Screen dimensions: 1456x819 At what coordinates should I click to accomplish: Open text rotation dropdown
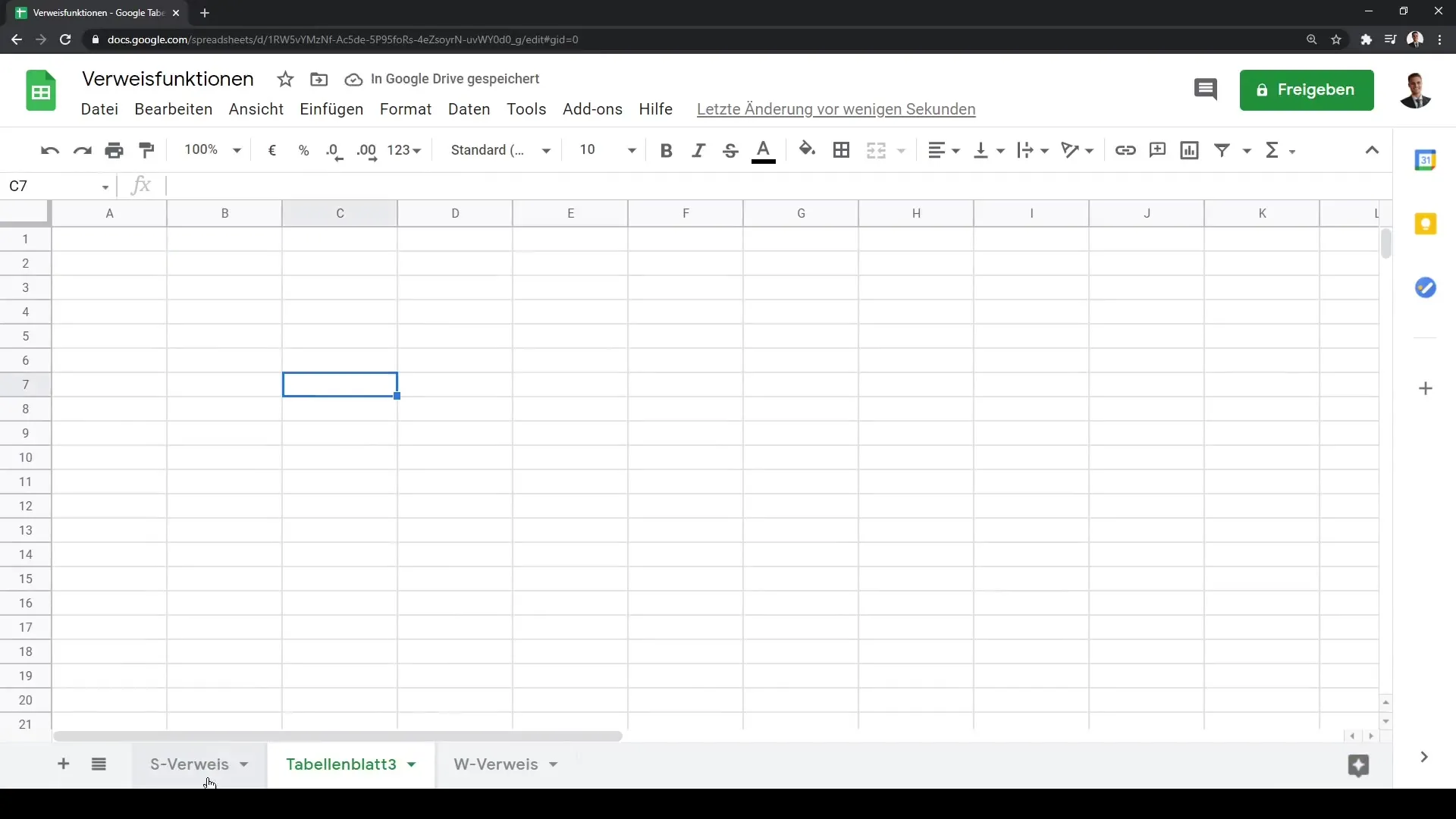click(x=1078, y=150)
